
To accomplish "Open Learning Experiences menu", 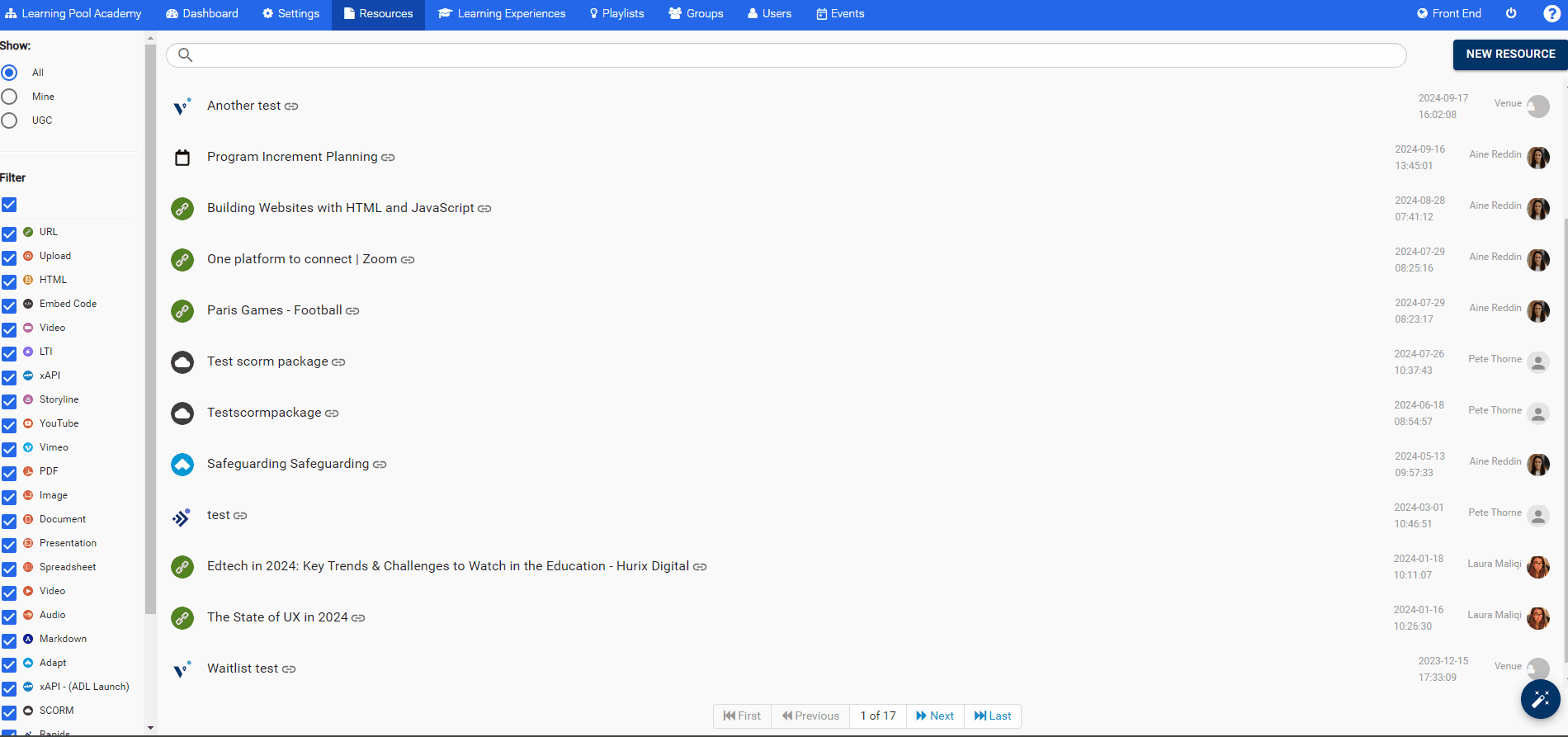I will tap(502, 14).
